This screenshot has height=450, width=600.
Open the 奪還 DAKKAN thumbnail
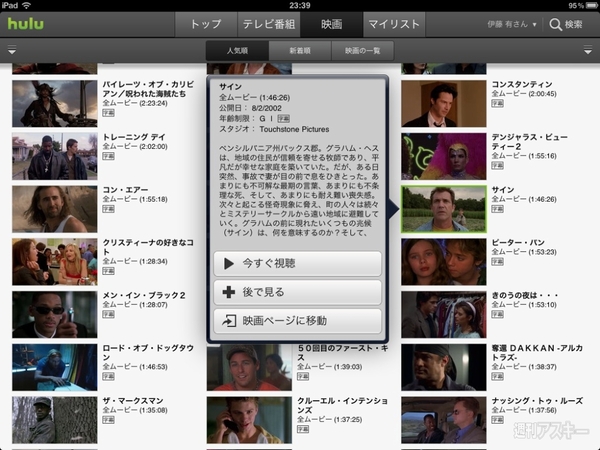444,367
